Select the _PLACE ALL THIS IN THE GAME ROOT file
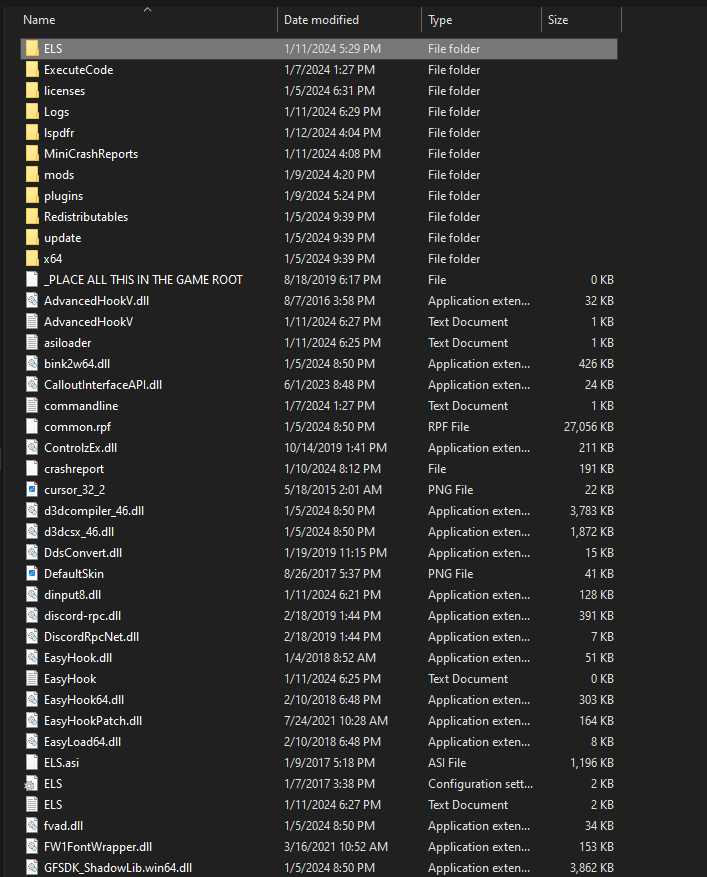 tap(143, 280)
